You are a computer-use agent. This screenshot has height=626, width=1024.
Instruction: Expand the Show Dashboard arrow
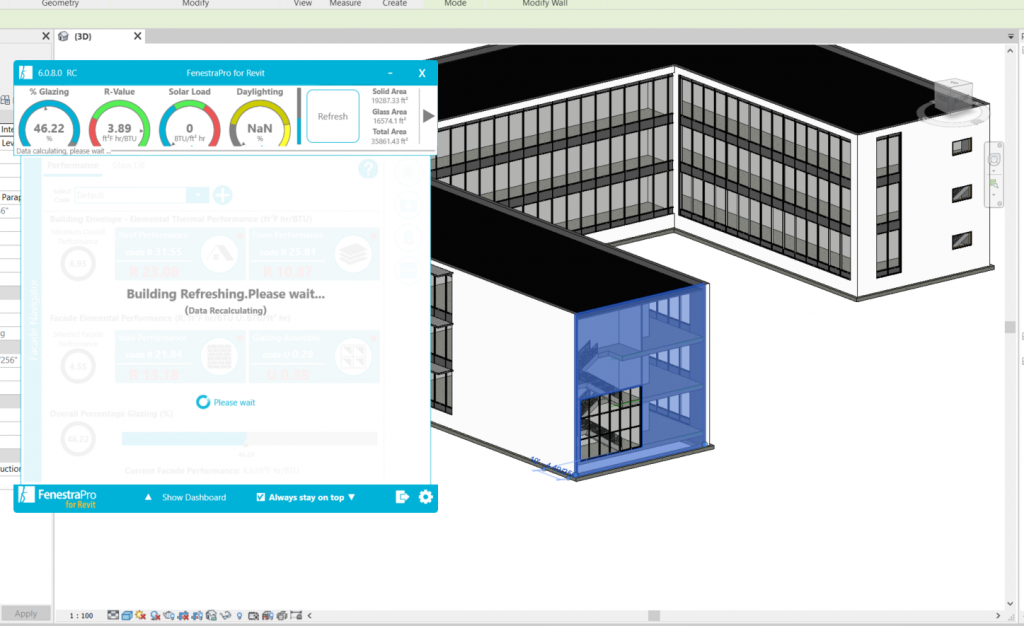click(148, 497)
